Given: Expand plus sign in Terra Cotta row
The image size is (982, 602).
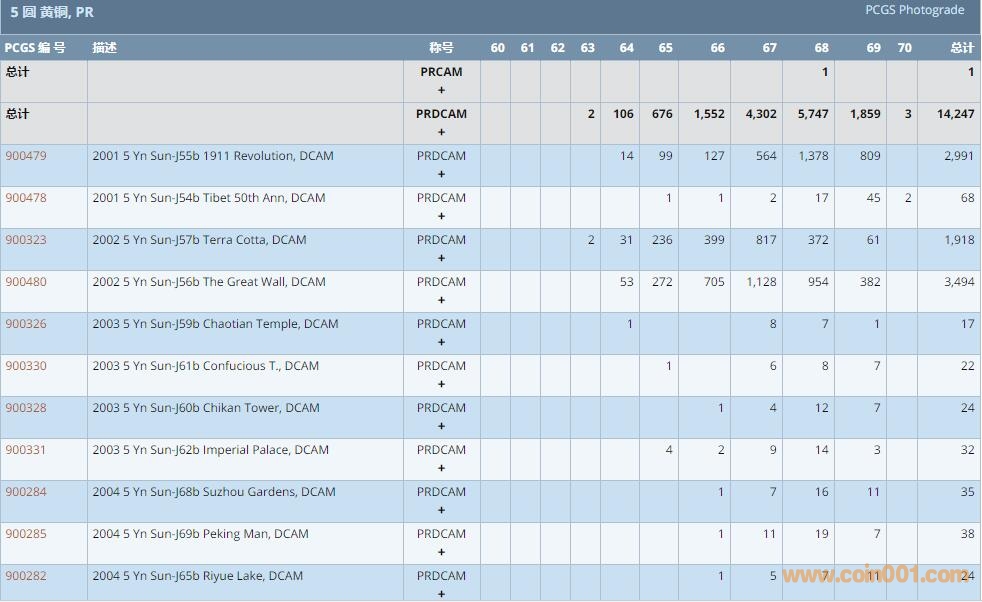Looking at the screenshot, I should [441, 258].
